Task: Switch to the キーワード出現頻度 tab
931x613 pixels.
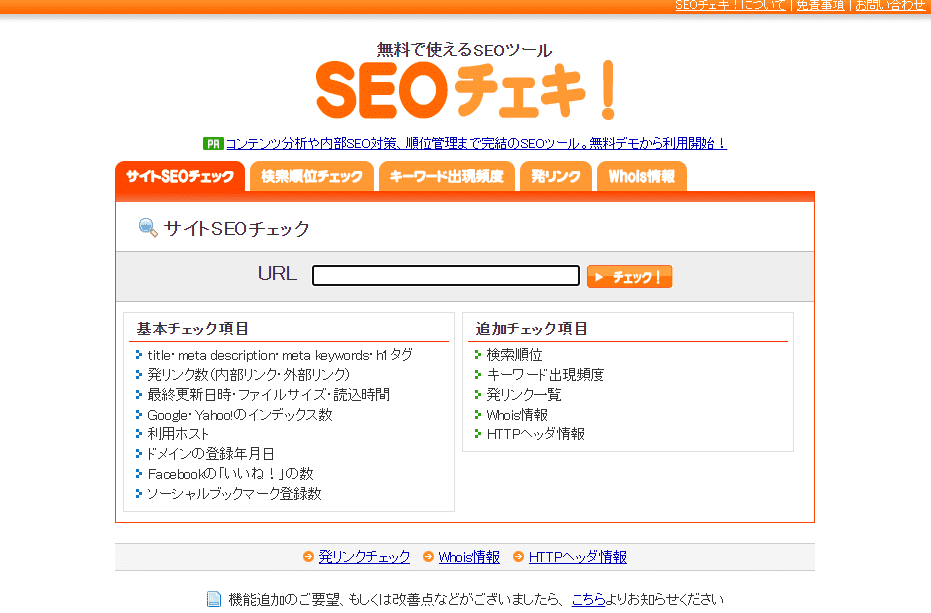Action: tap(446, 176)
